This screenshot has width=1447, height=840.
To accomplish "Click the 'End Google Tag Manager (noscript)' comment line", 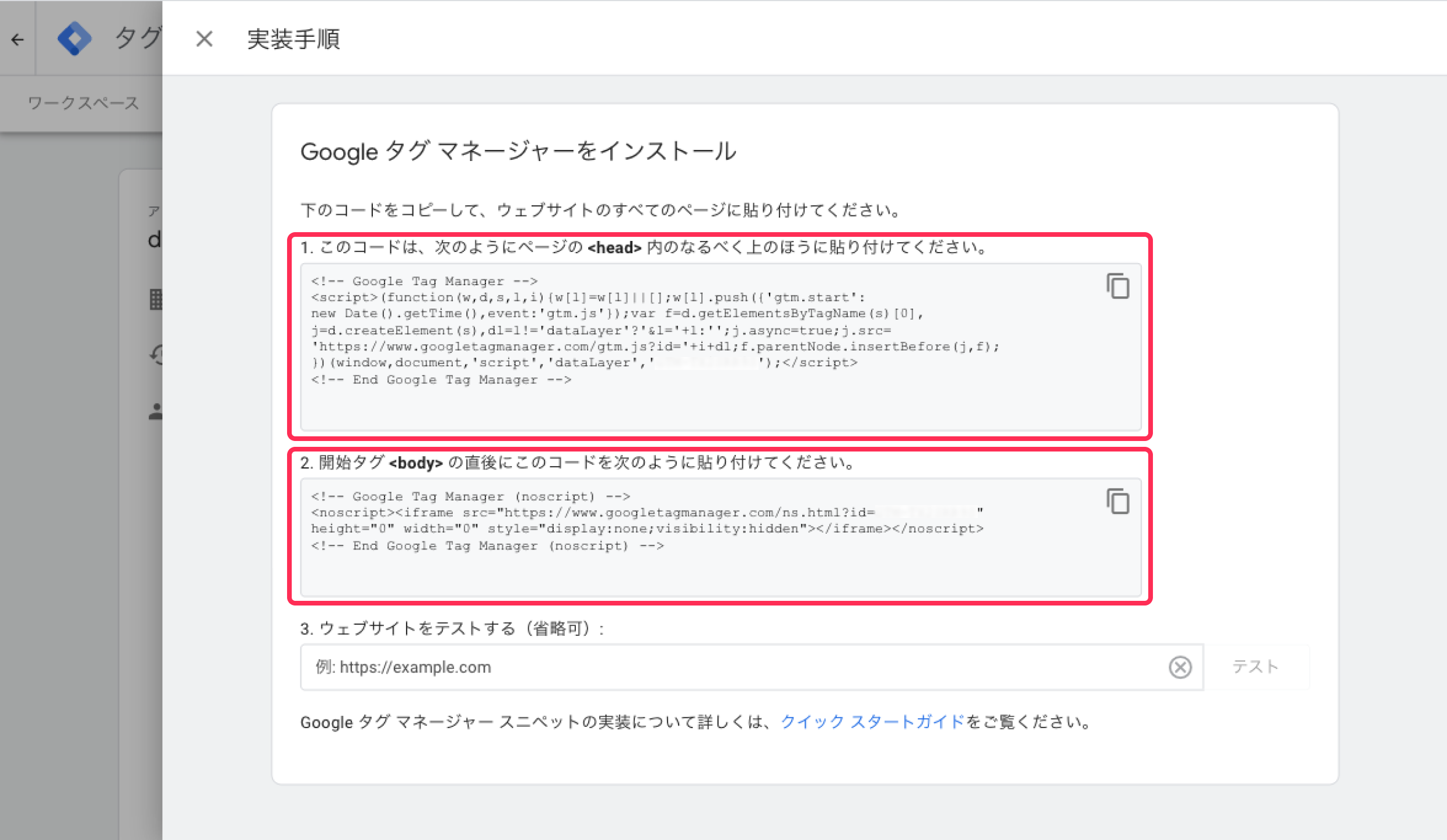I will click(x=487, y=546).
